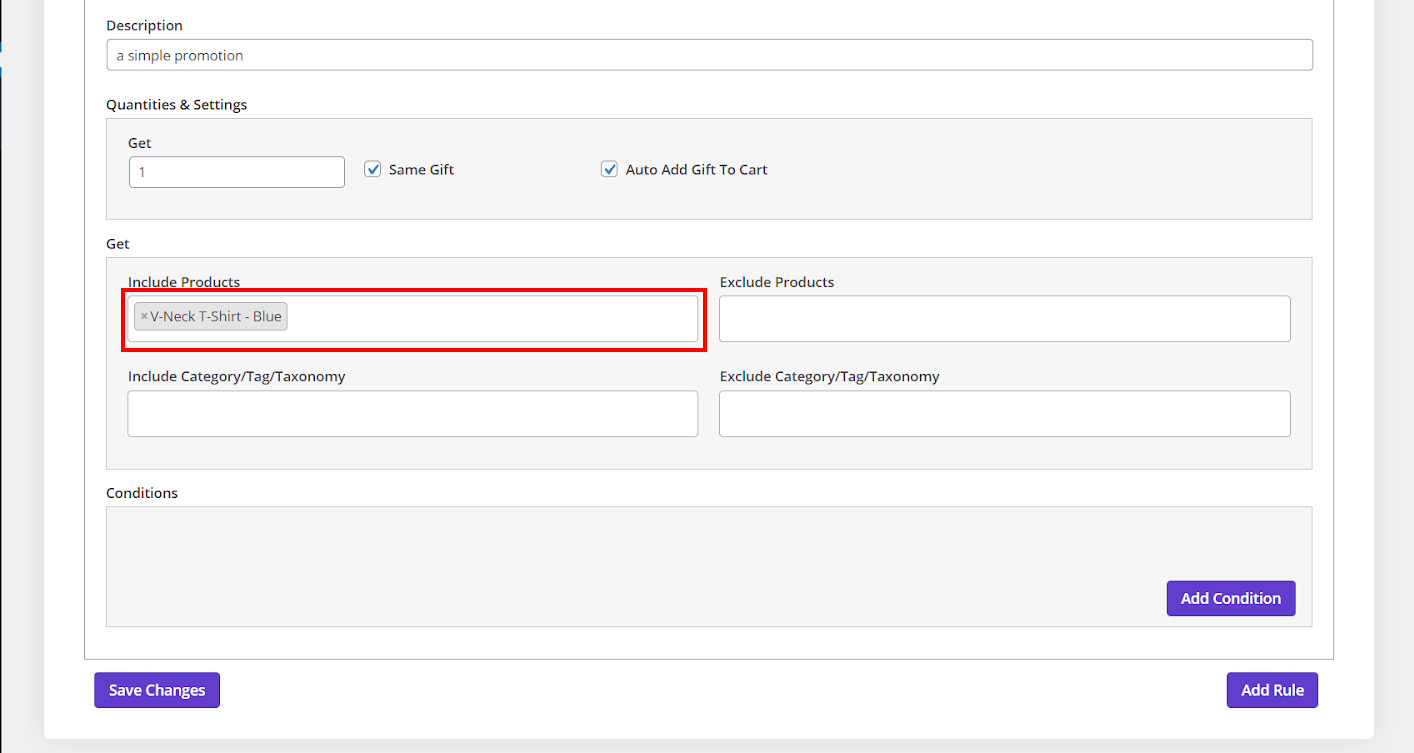Click the Quantities & Settings heading

click(176, 104)
